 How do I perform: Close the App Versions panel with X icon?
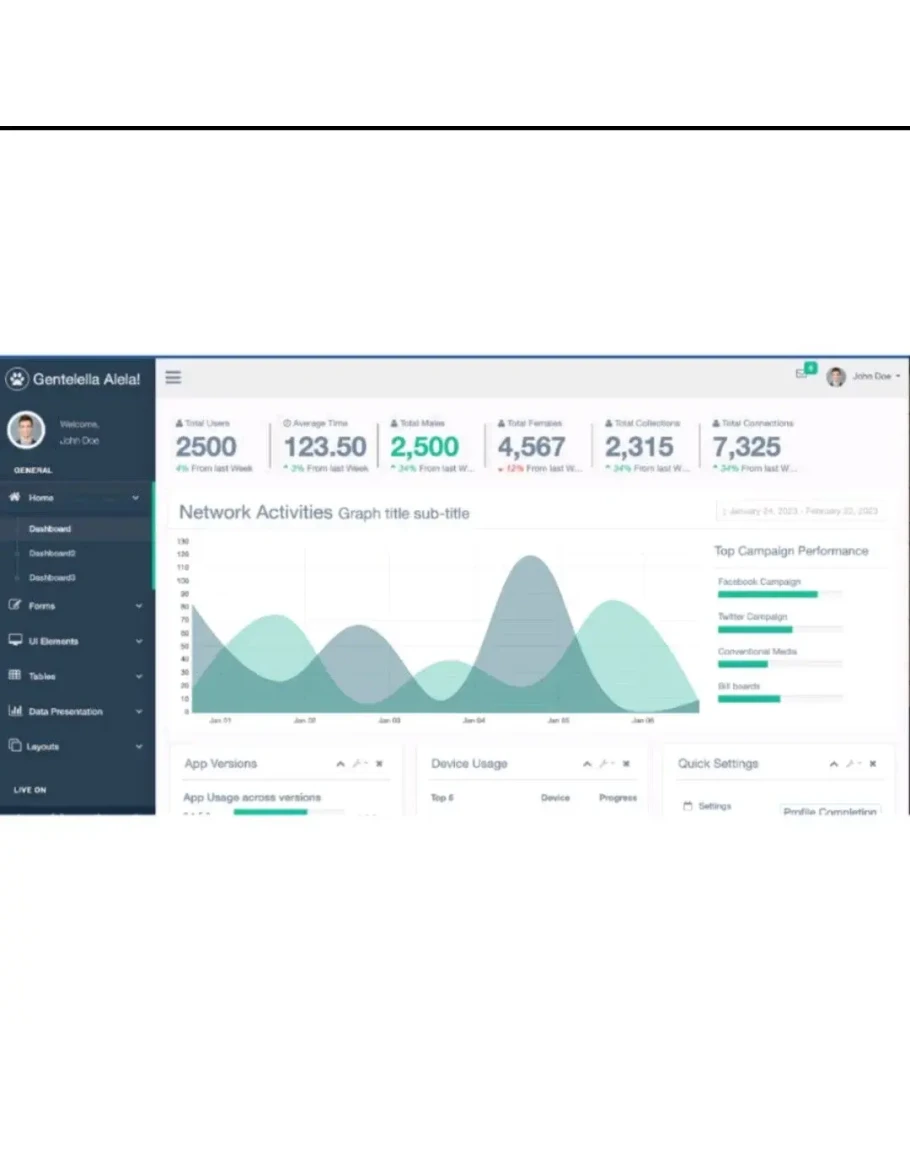[379, 764]
